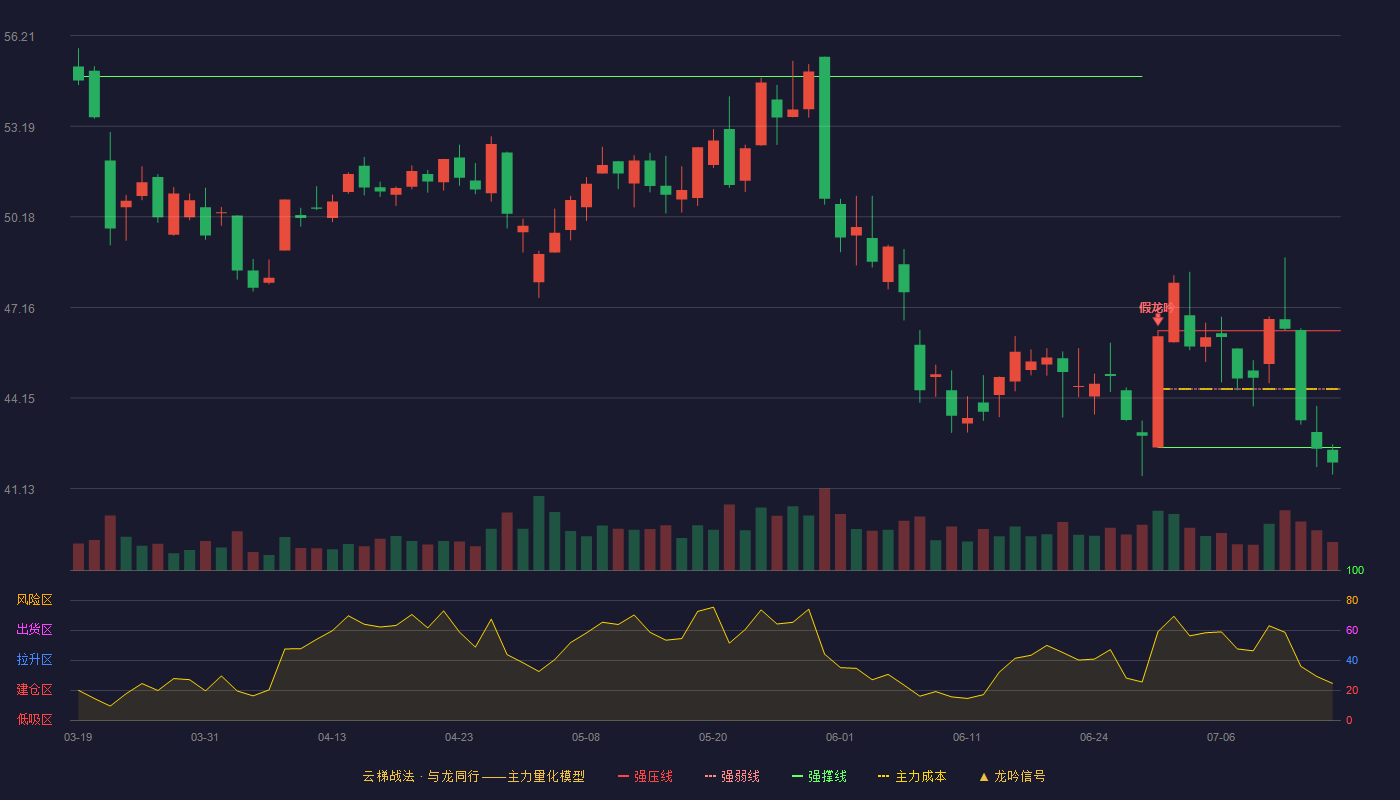
Task: Click the 04-23 date label
Action: coord(459,737)
